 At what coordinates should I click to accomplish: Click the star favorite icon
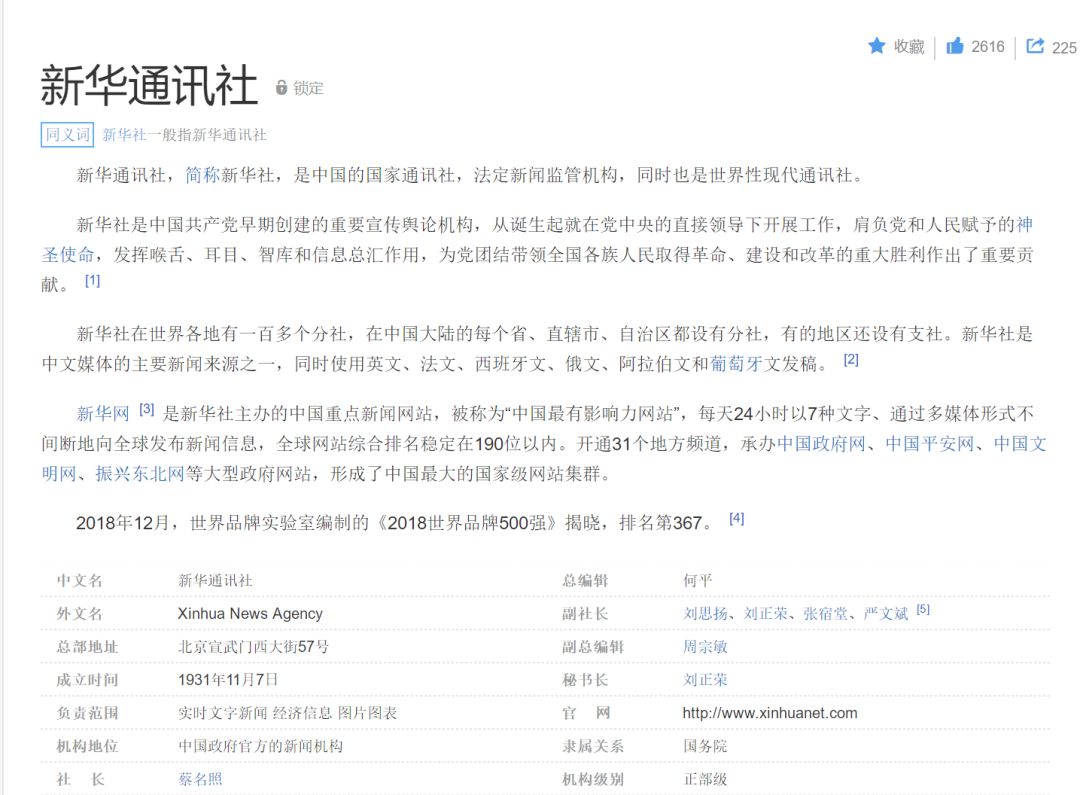coord(876,46)
